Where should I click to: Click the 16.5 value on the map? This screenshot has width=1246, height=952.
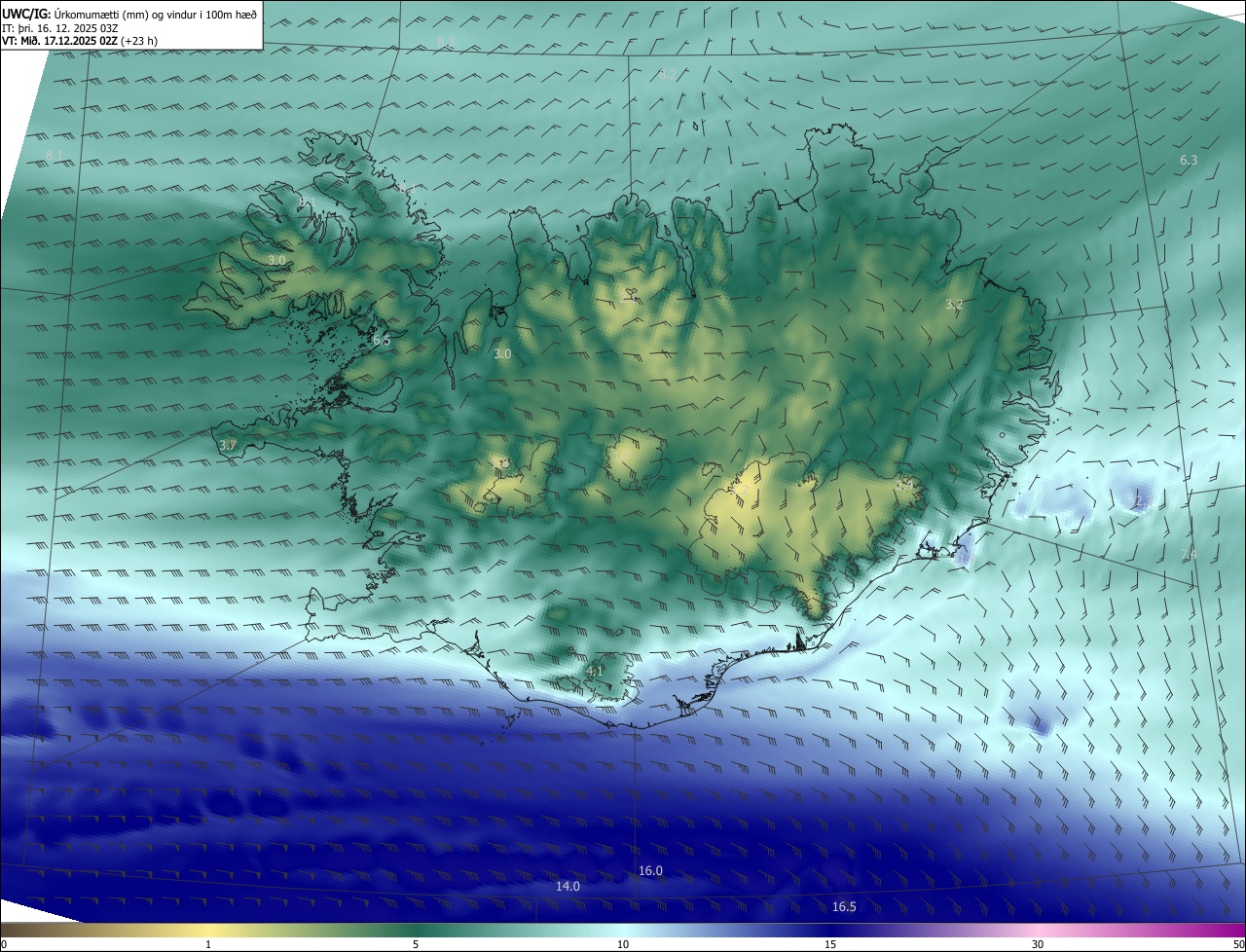point(844,906)
